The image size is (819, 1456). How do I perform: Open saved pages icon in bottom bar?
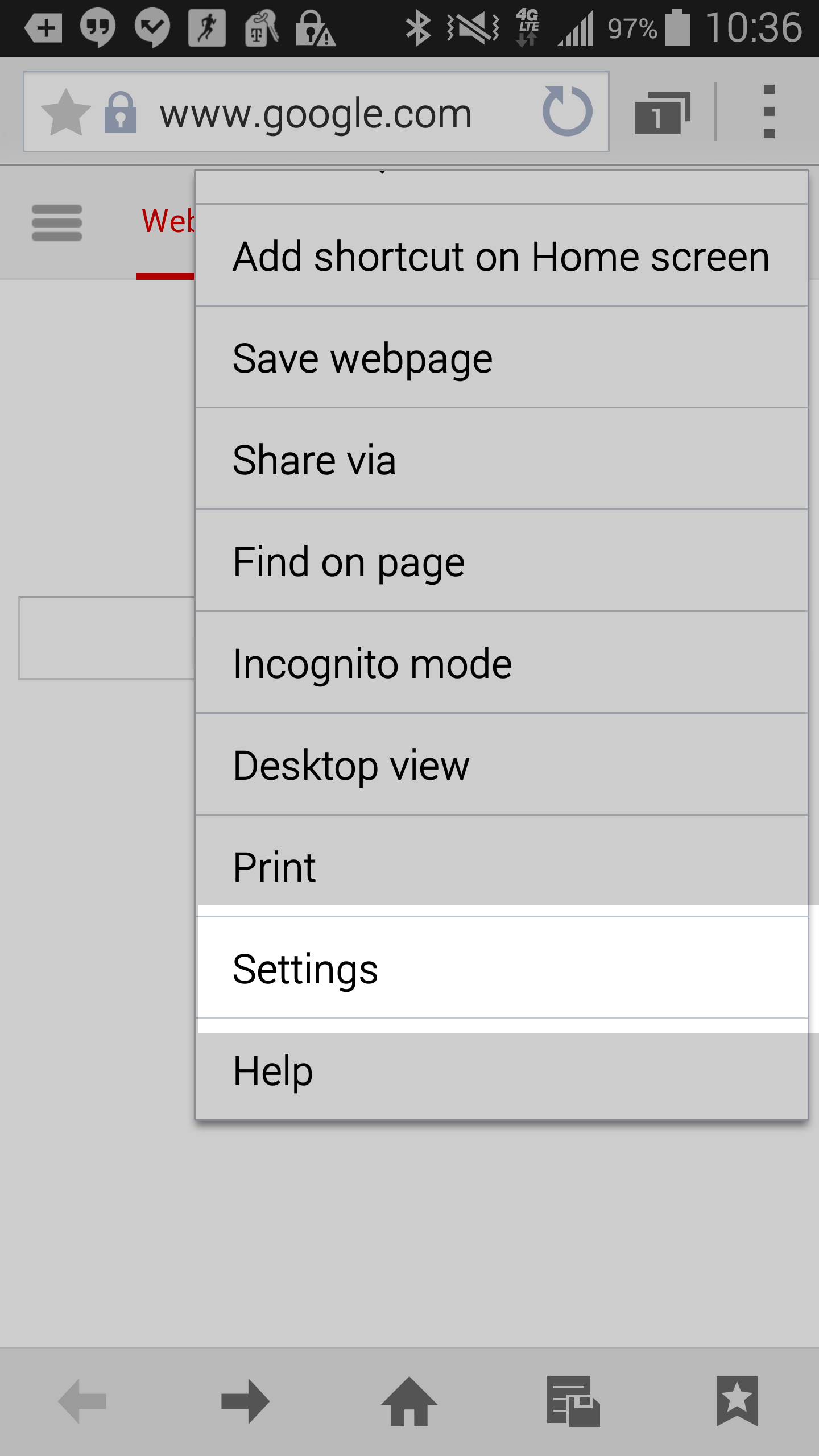click(573, 1401)
